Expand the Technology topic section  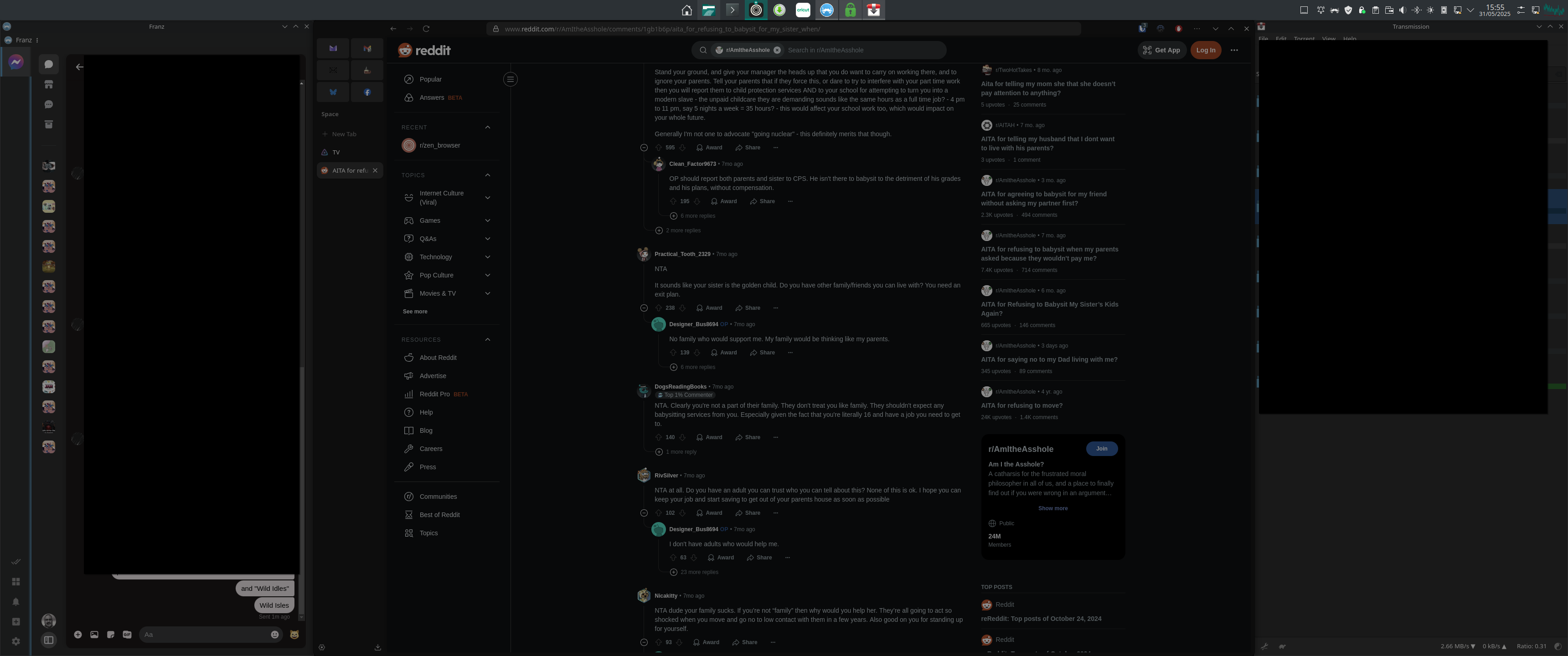coord(487,257)
